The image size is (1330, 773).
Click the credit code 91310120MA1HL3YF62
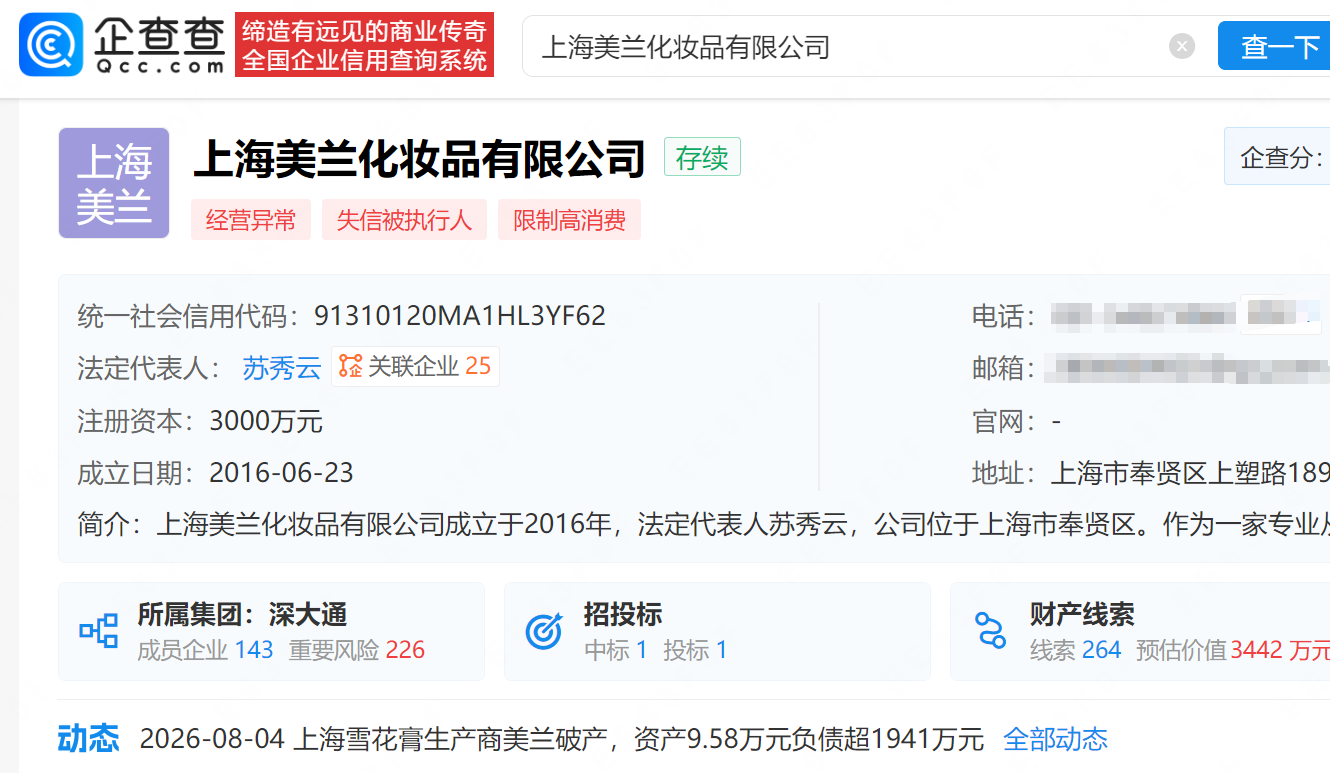tap(460, 316)
